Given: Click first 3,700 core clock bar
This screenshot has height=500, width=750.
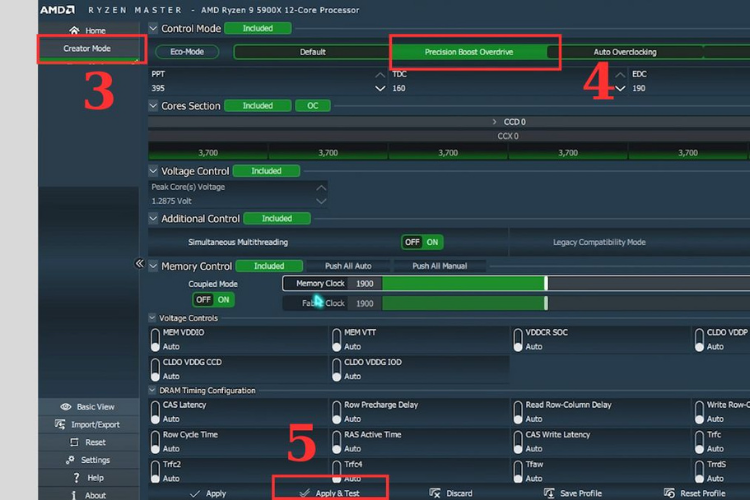Looking at the screenshot, I should pyautogui.click(x=208, y=153).
